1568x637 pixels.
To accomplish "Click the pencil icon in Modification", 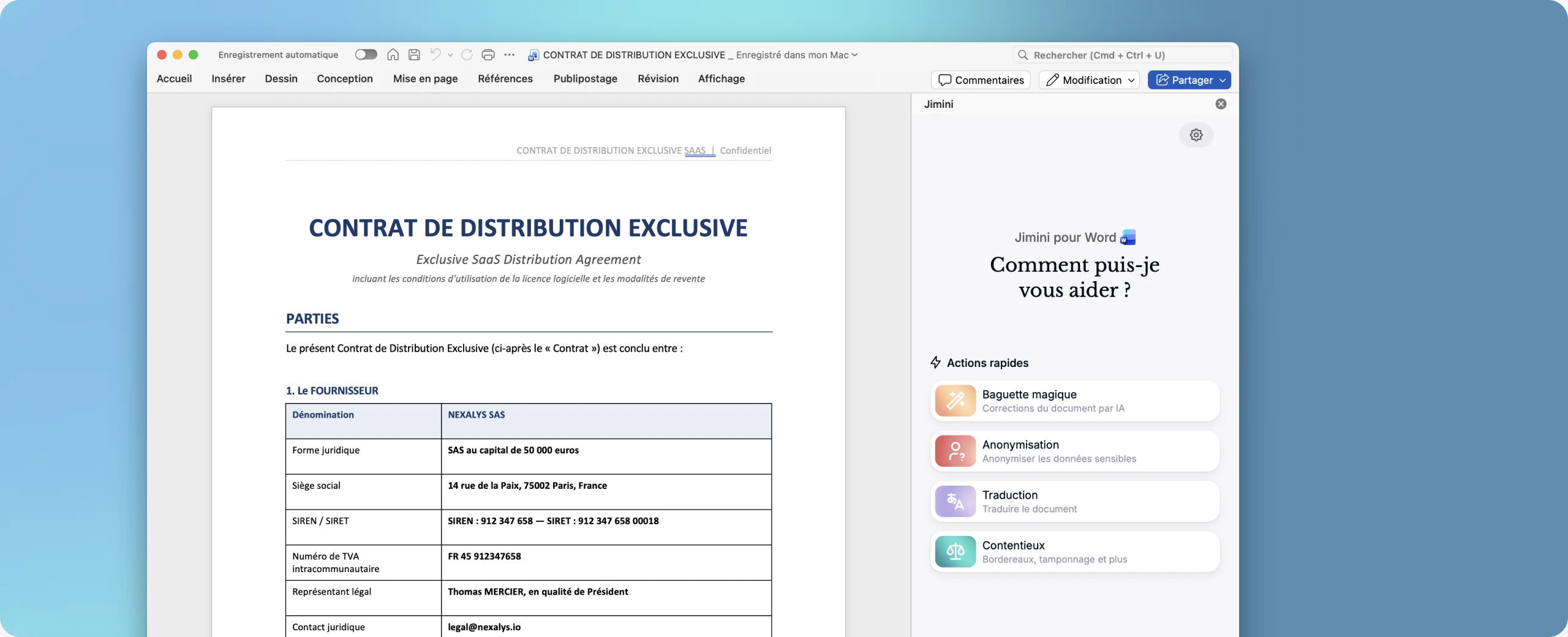I will coord(1052,80).
